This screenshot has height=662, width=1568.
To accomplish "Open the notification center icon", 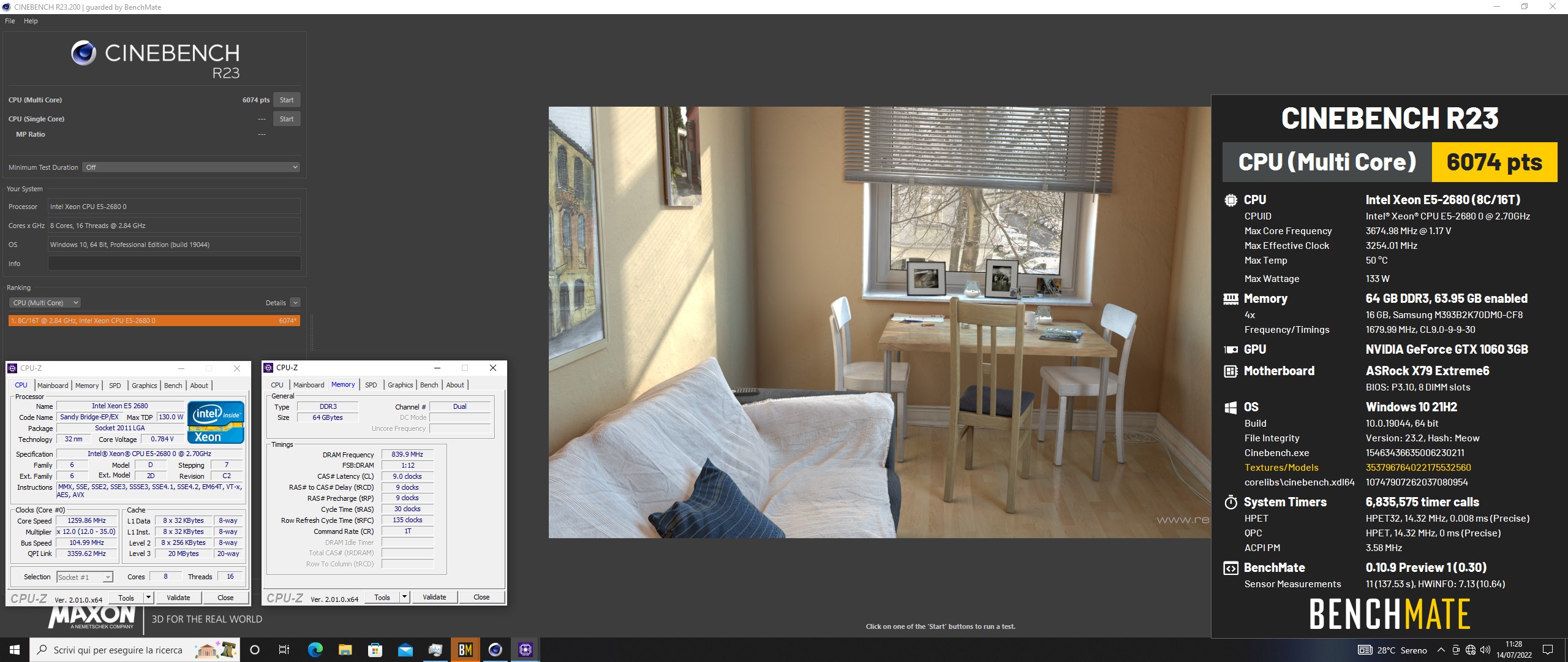I will (1548, 650).
